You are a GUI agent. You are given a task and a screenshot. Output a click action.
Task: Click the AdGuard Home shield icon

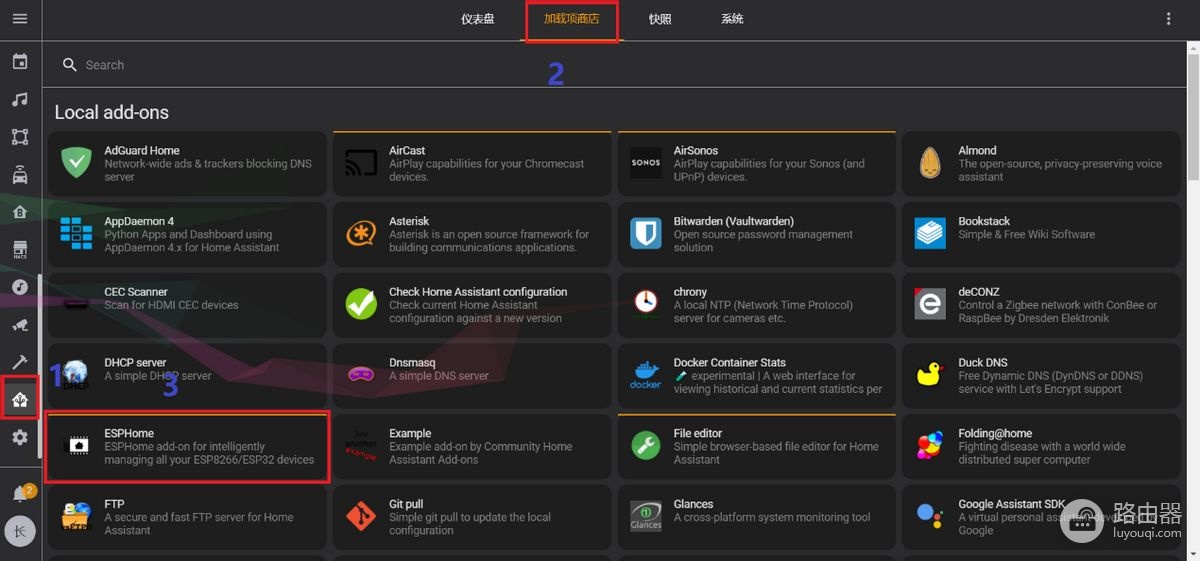(76, 163)
